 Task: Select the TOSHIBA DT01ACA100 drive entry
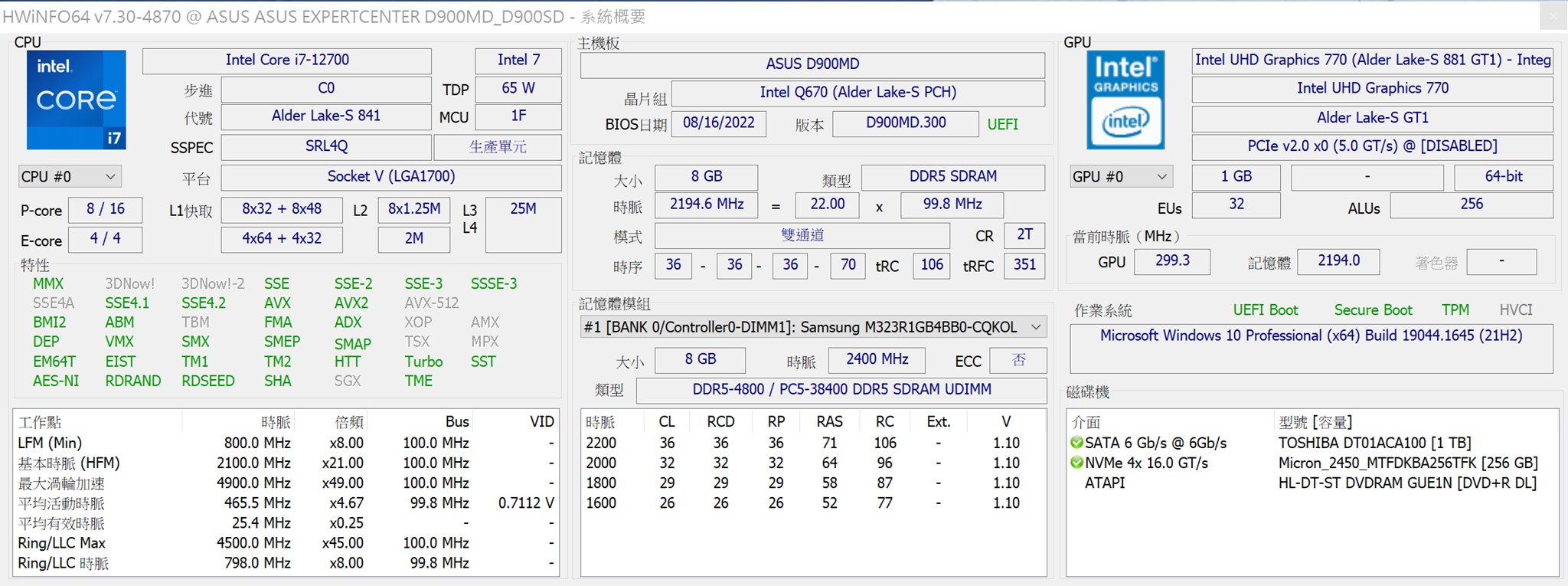[x=1374, y=443]
